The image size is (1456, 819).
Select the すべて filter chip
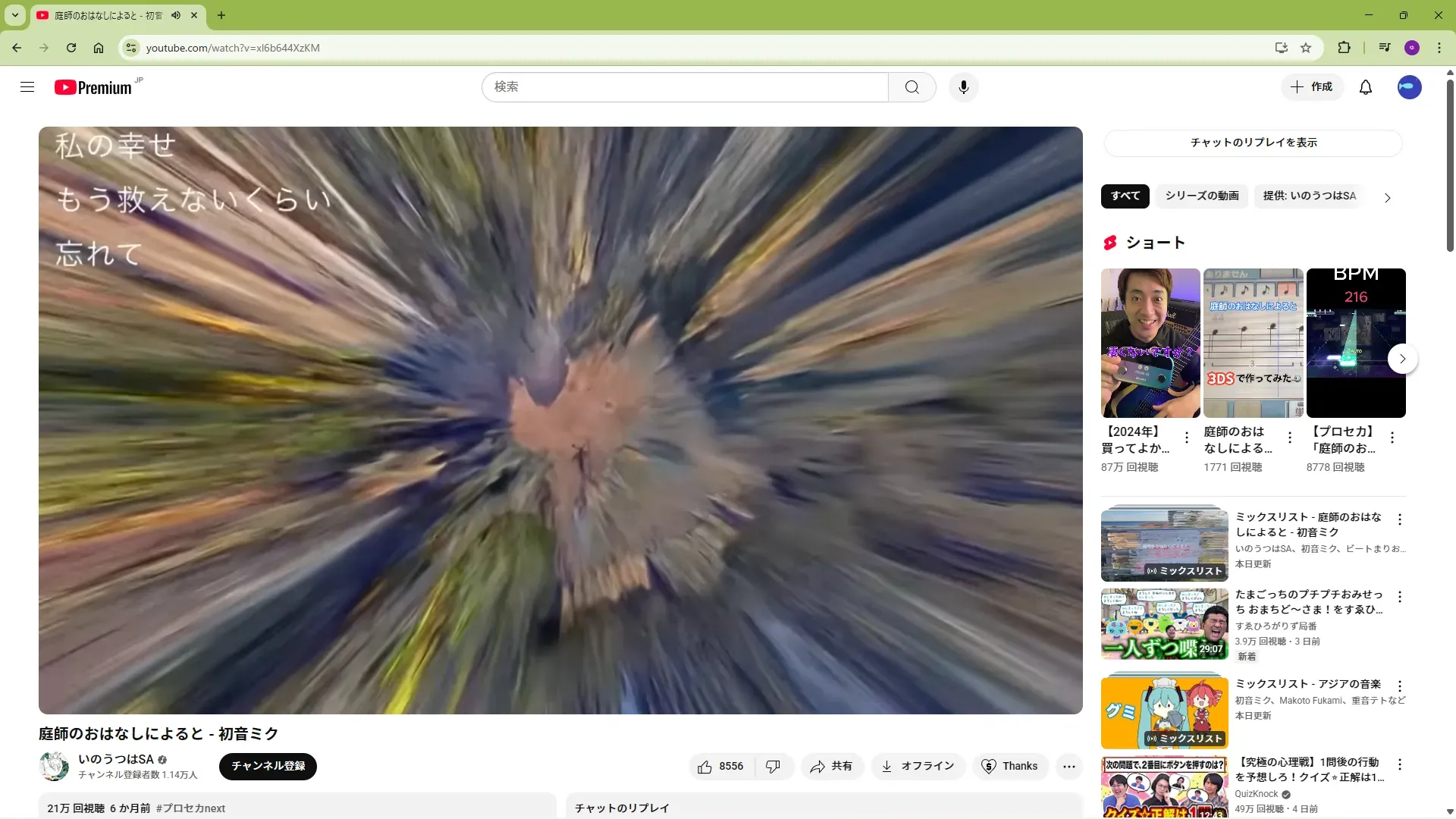pos(1125,196)
